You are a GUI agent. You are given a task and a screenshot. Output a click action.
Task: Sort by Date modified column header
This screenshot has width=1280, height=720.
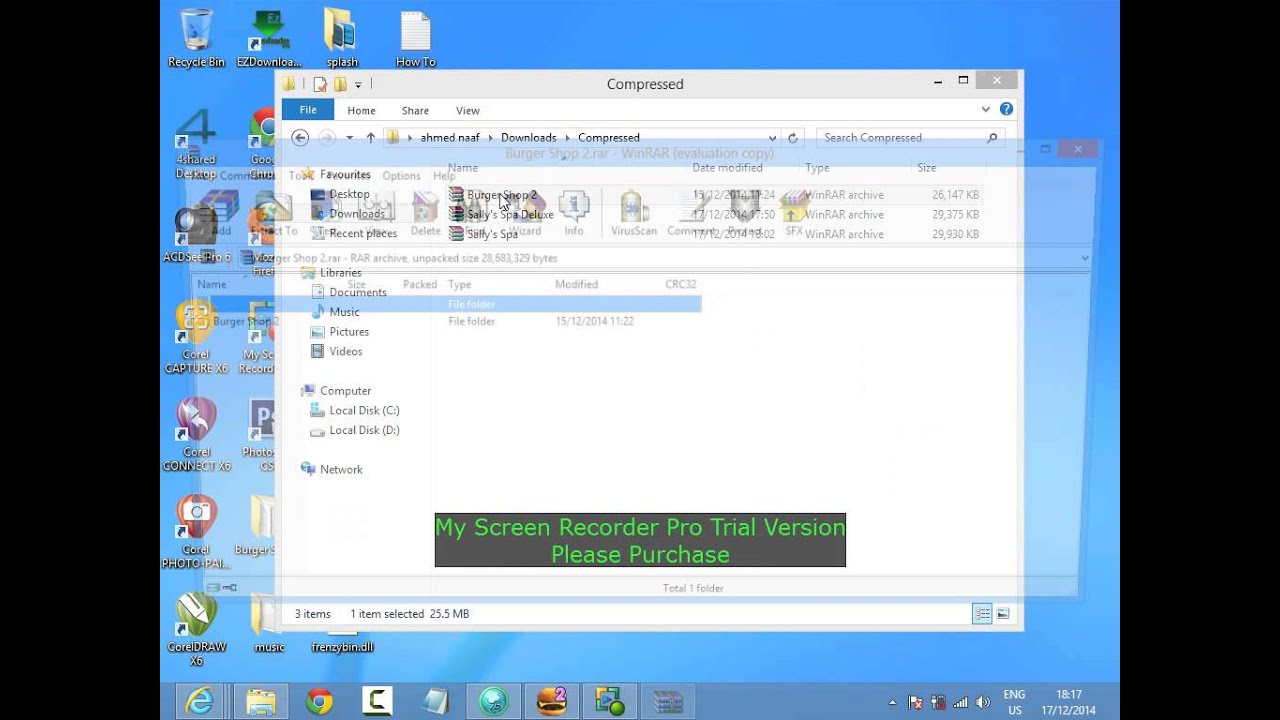pyautogui.click(x=727, y=168)
